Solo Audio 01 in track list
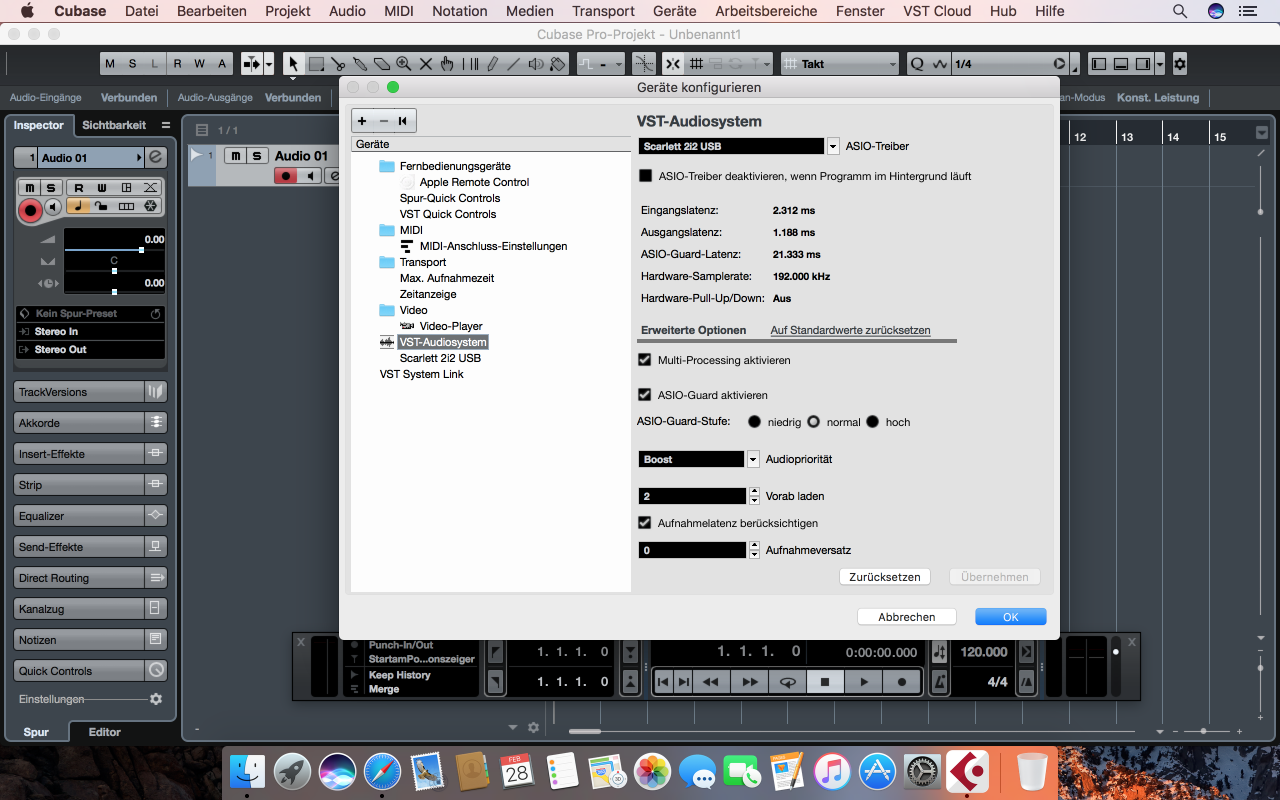Screen dimensions: 1280x800 click(x=257, y=156)
